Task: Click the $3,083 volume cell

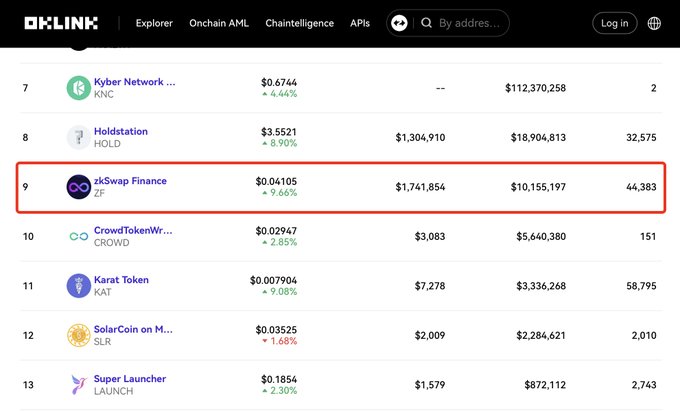Action: tap(430, 236)
